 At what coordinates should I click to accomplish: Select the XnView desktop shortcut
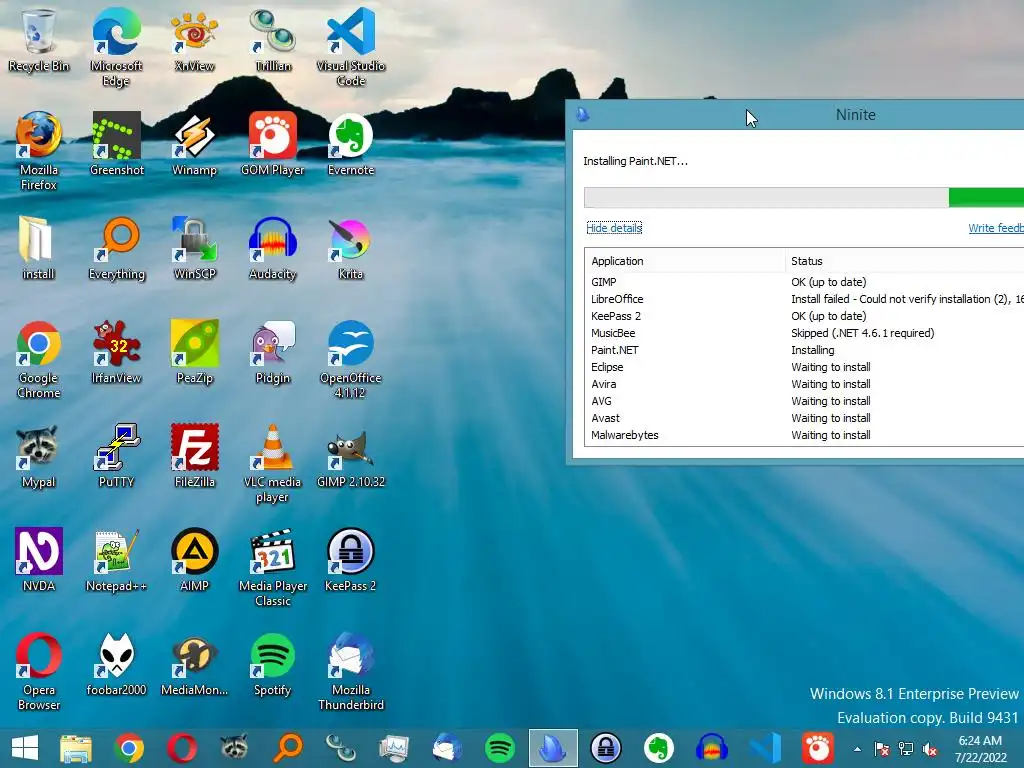194,40
